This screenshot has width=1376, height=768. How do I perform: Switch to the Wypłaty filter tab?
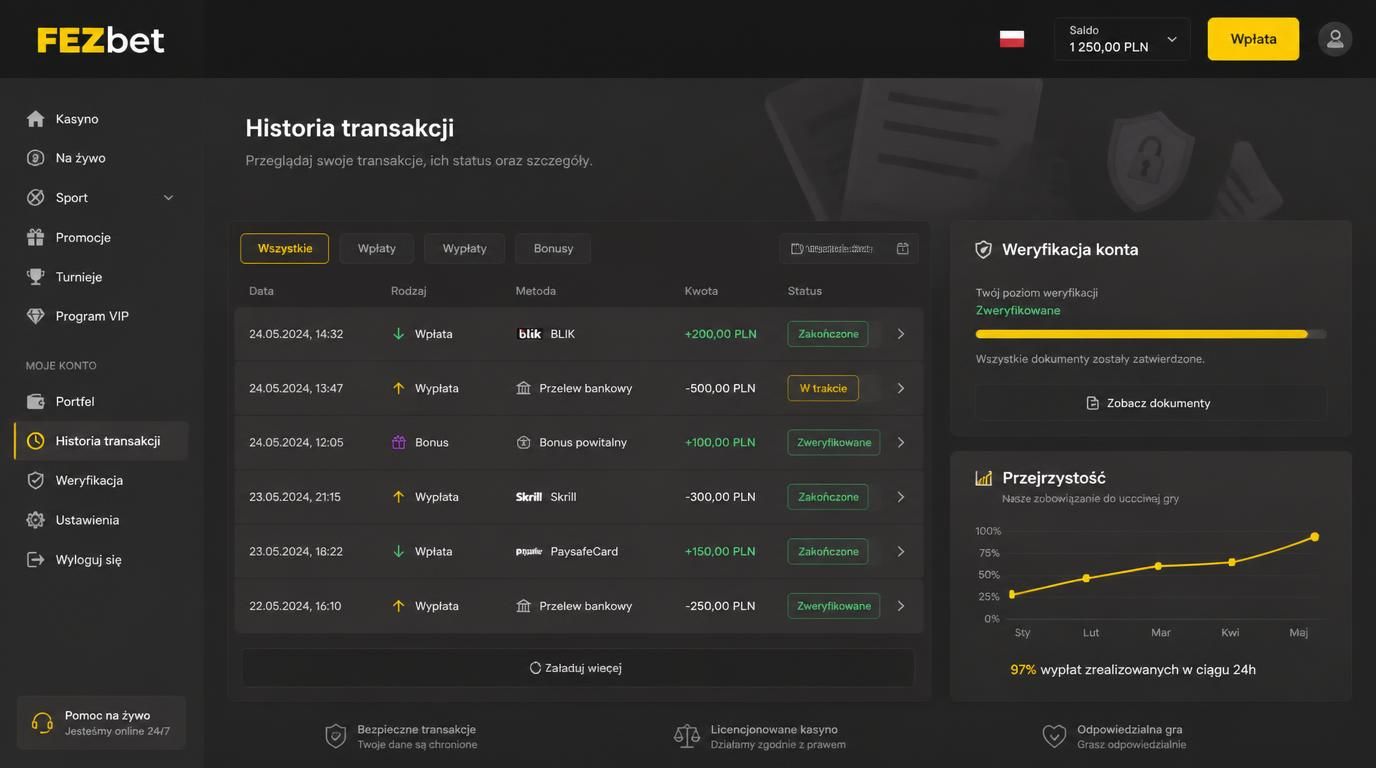point(465,248)
